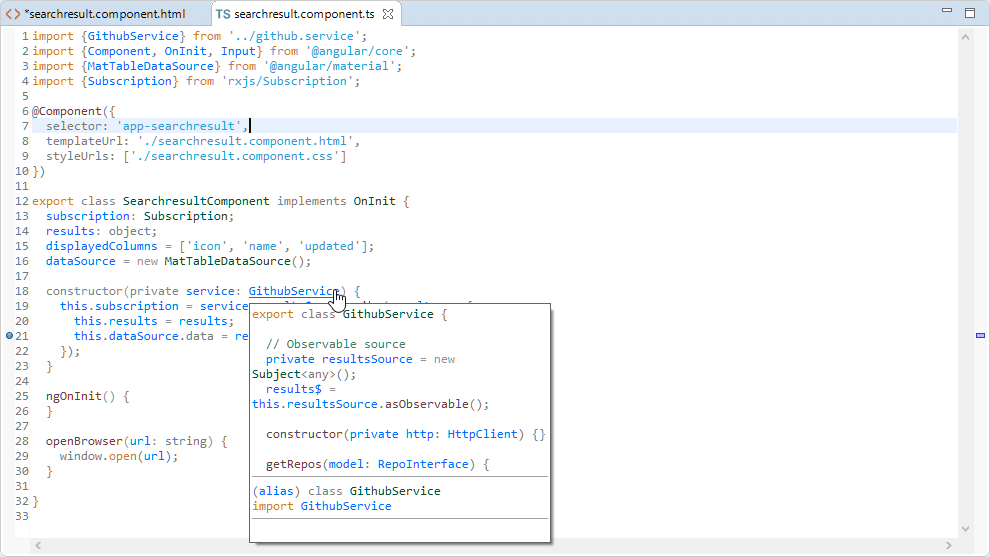Click the horizontal scrollbar left arrow
This screenshot has height=557, width=990.
click(x=38, y=545)
